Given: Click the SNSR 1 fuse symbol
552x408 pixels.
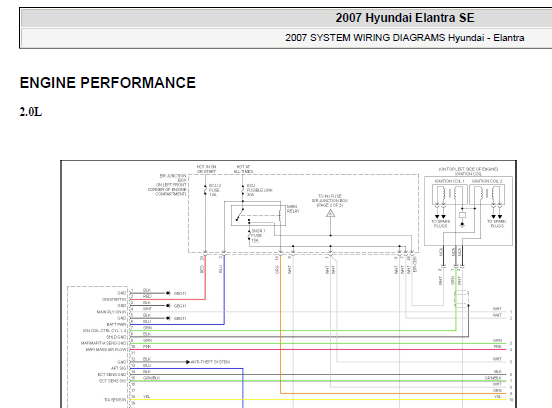Looking at the screenshot, I should pos(249,236).
